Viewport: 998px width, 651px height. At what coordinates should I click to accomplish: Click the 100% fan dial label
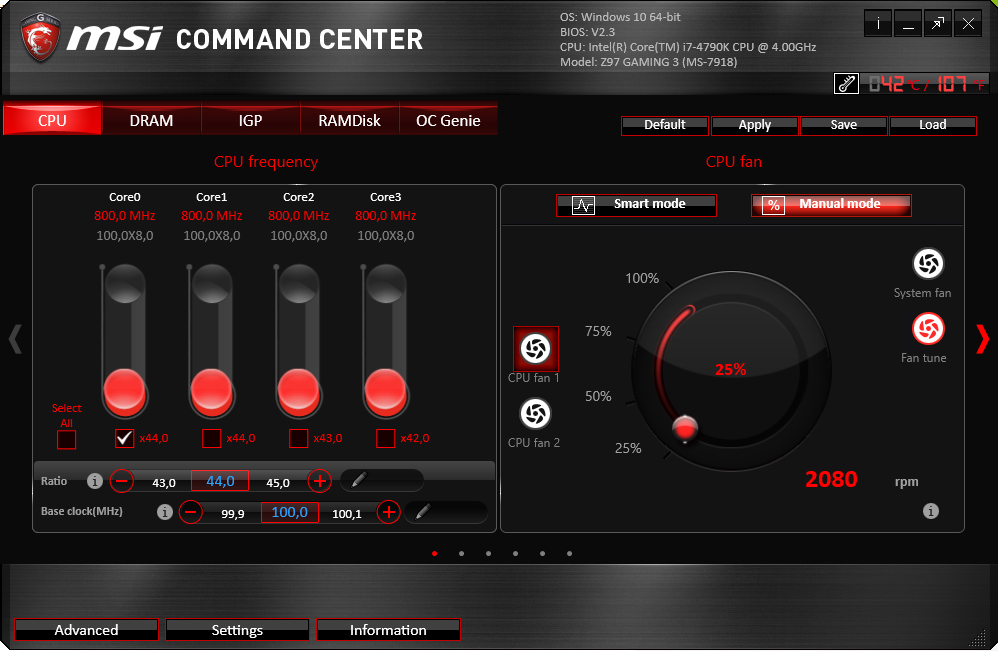pyautogui.click(x=642, y=278)
